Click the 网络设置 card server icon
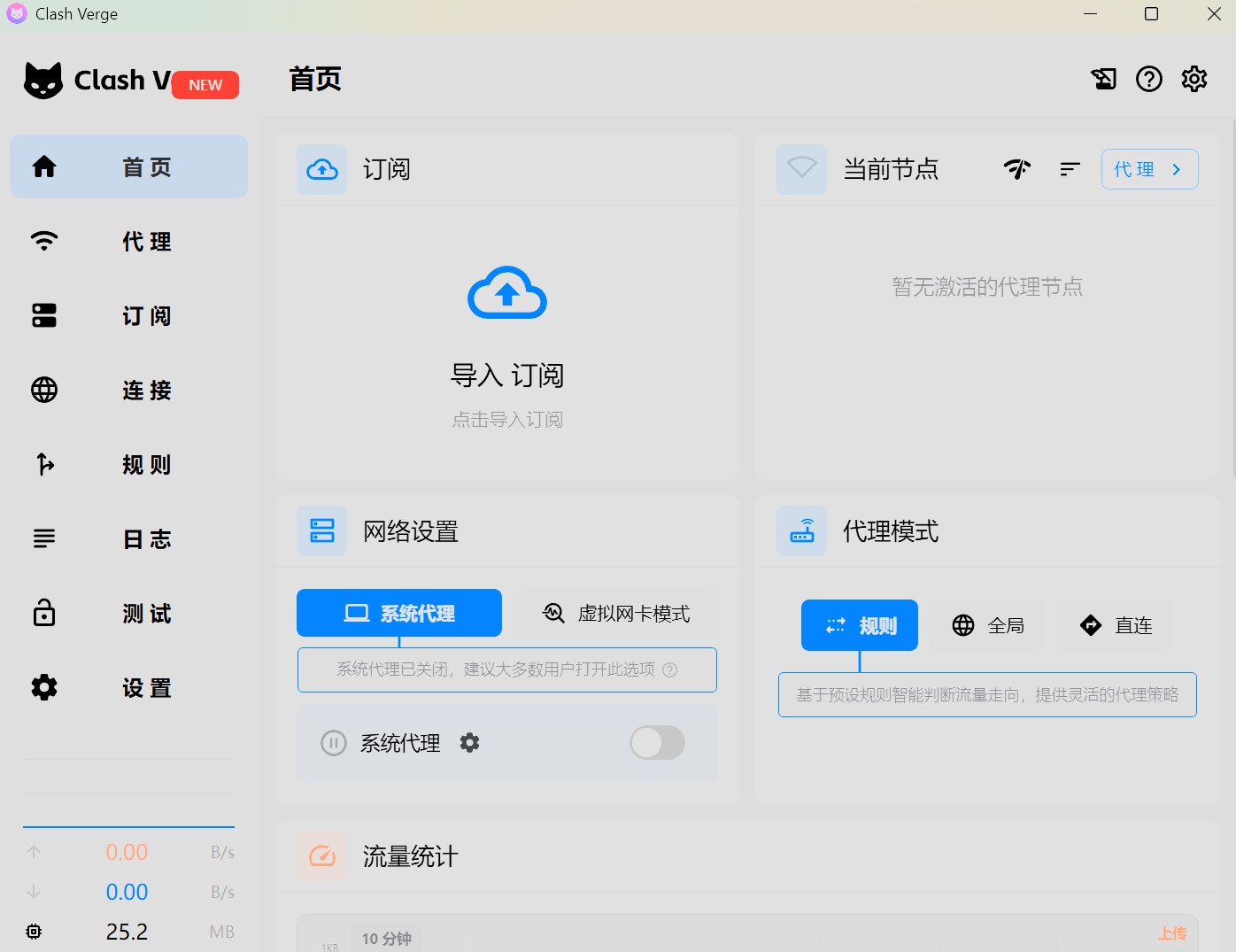 tap(321, 530)
